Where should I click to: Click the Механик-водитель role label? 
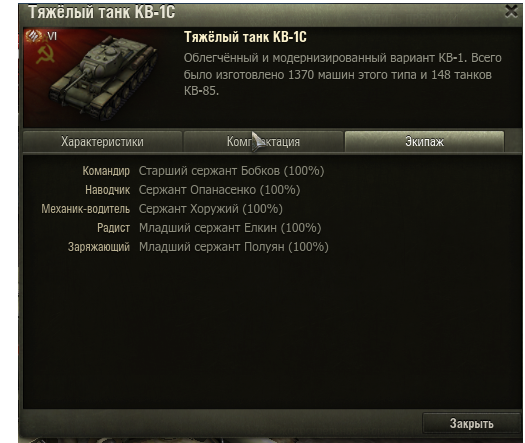86,209
